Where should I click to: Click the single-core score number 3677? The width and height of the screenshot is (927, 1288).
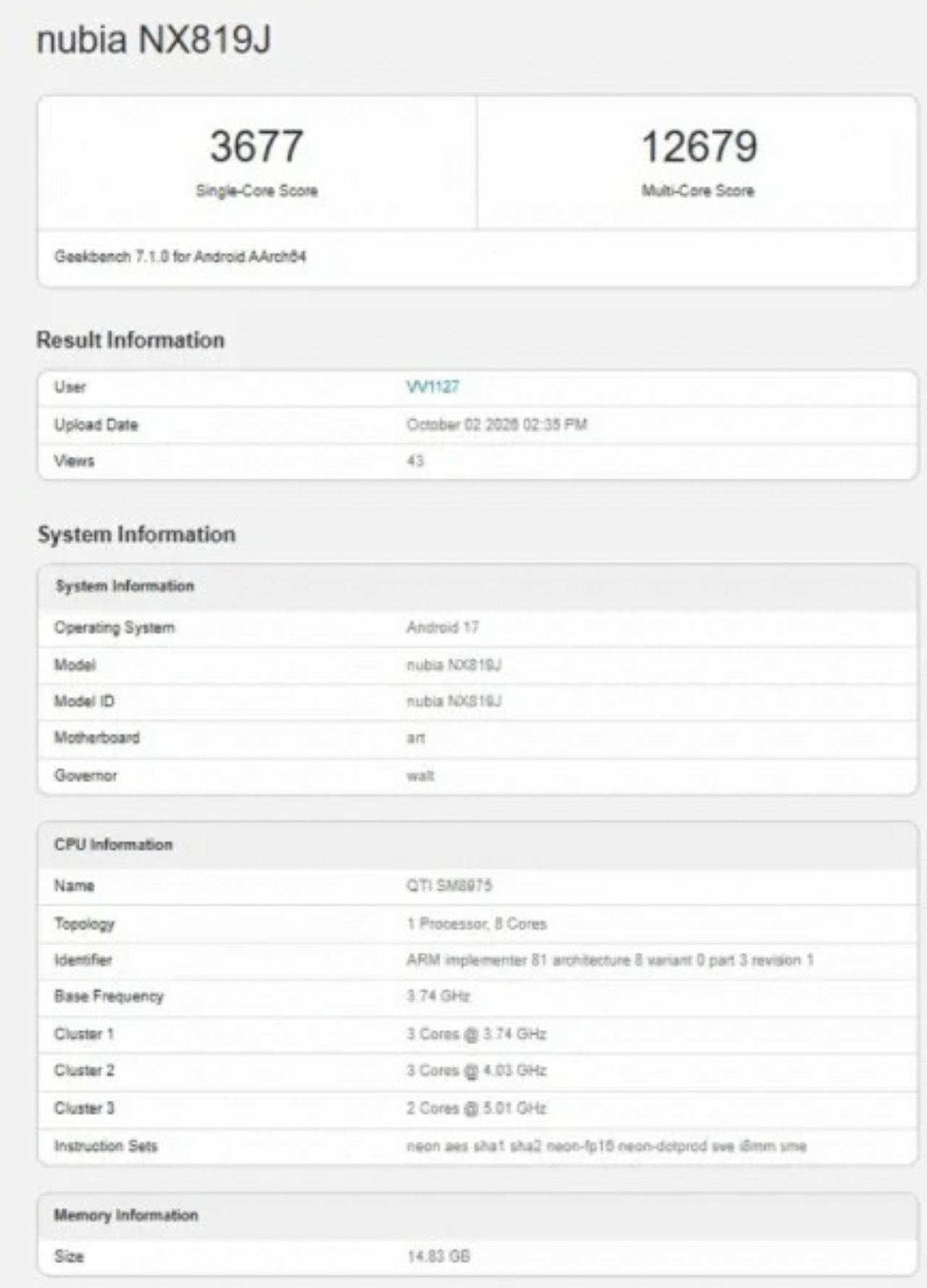coord(256,146)
